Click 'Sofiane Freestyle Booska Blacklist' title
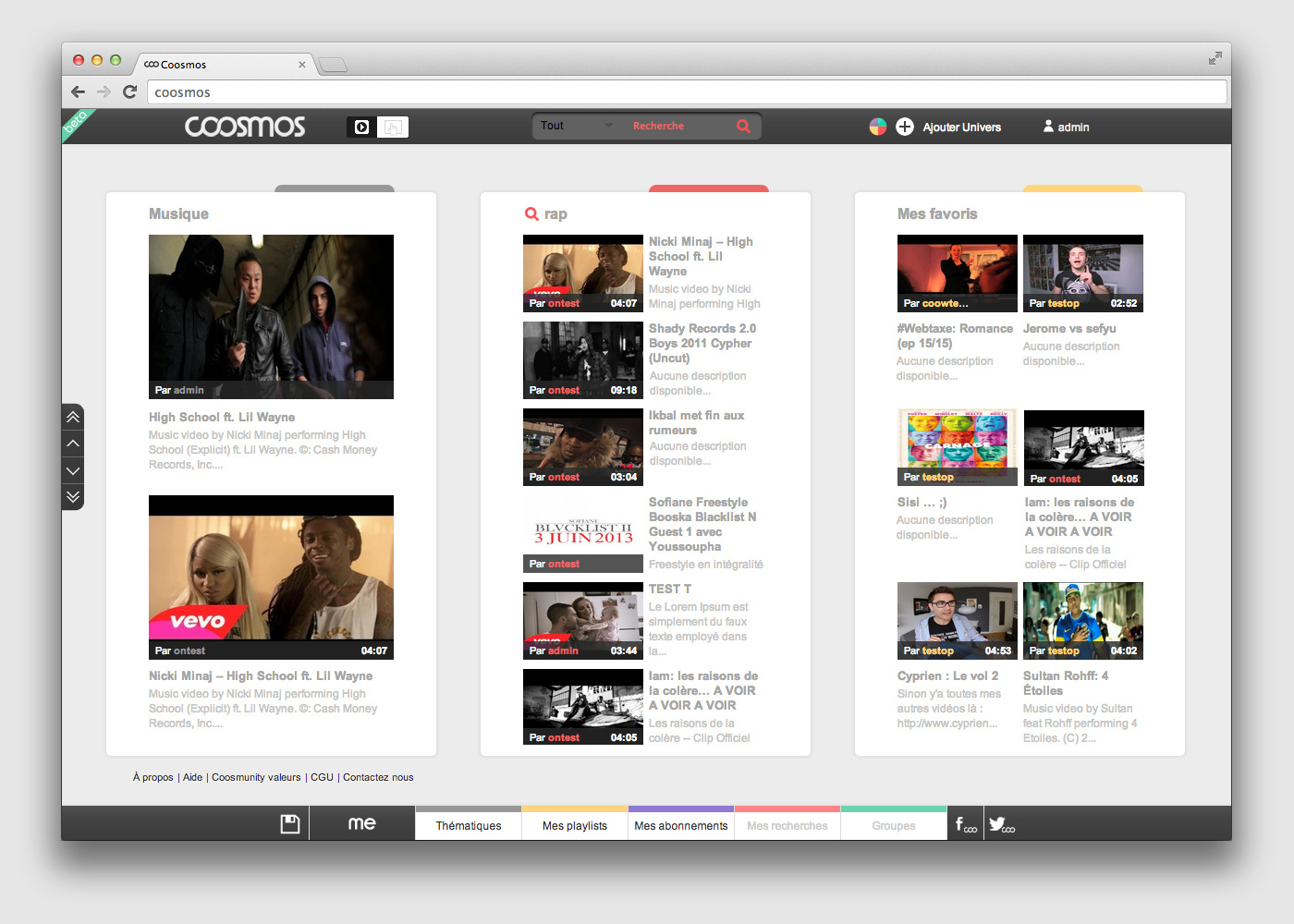 pyautogui.click(x=702, y=524)
